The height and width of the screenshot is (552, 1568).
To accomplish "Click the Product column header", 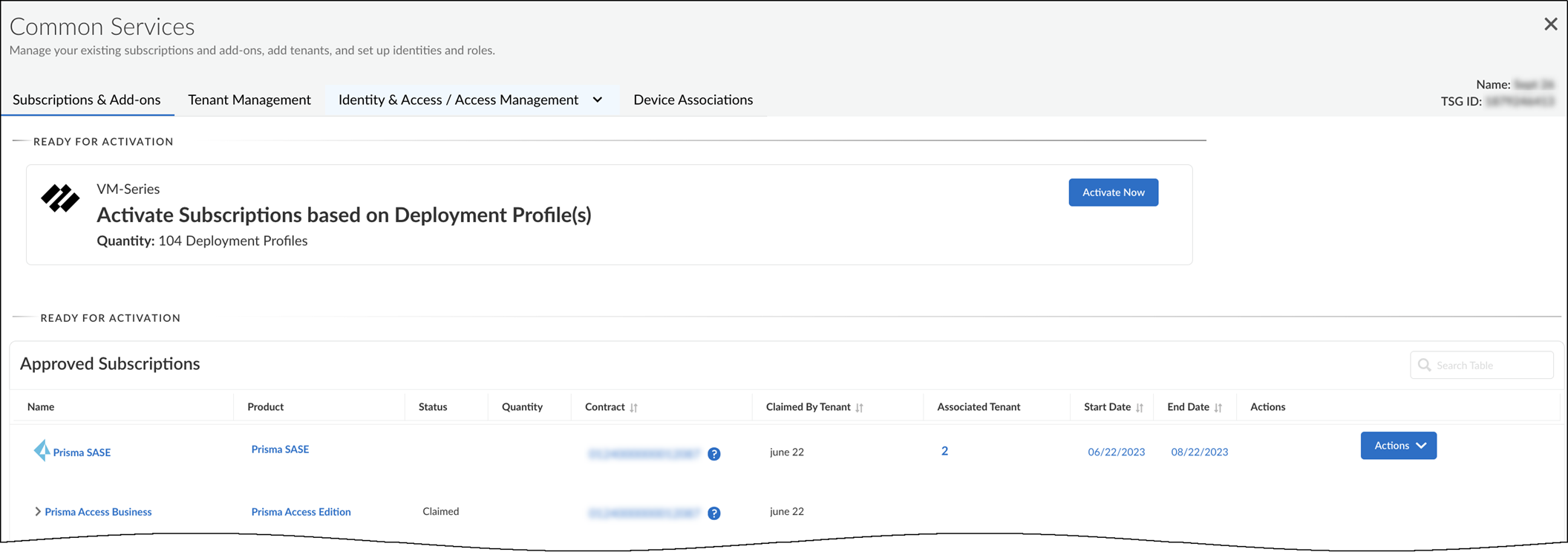I will tap(265, 406).
